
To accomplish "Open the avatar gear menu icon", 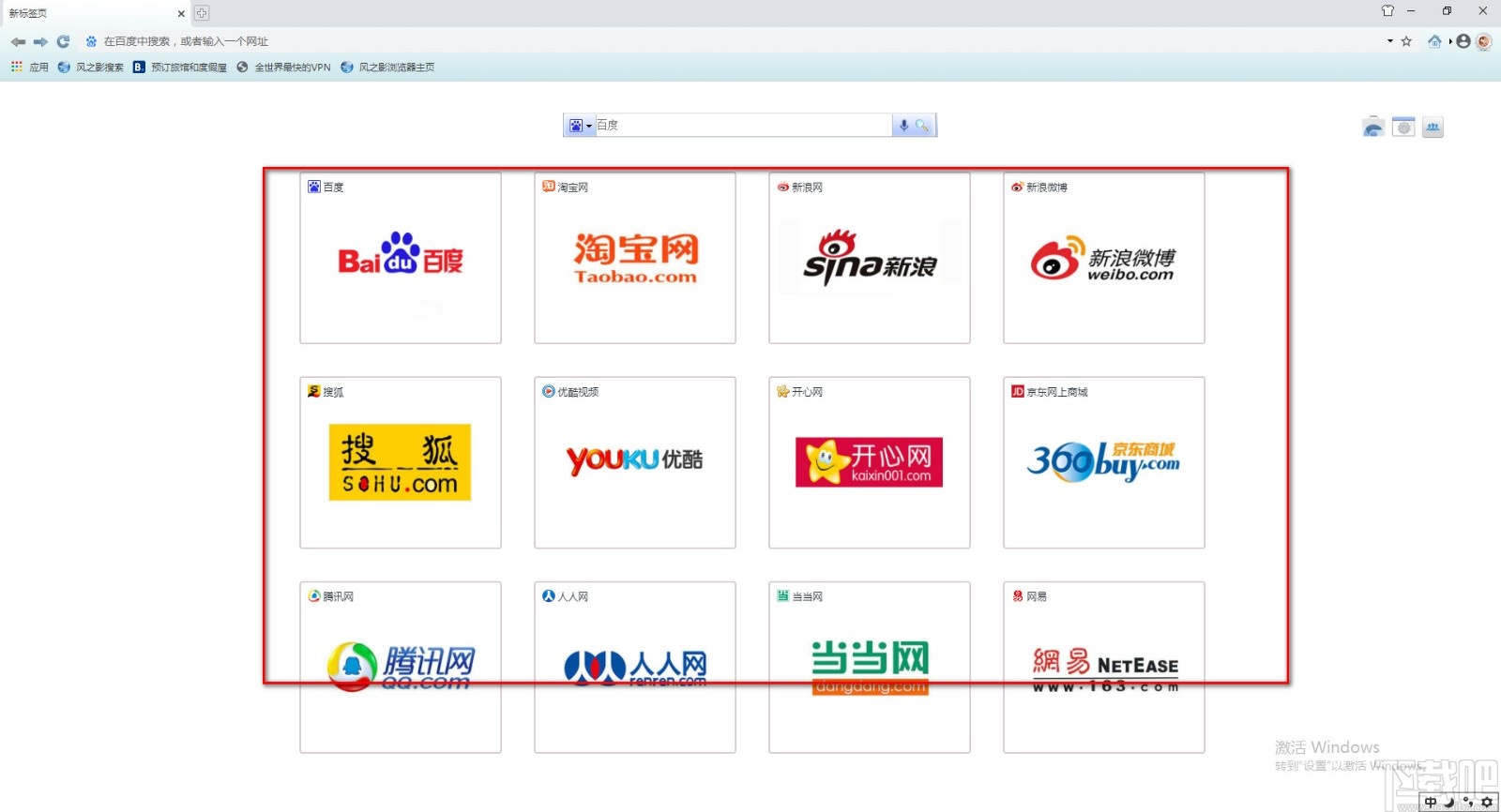I will (1483, 41).
